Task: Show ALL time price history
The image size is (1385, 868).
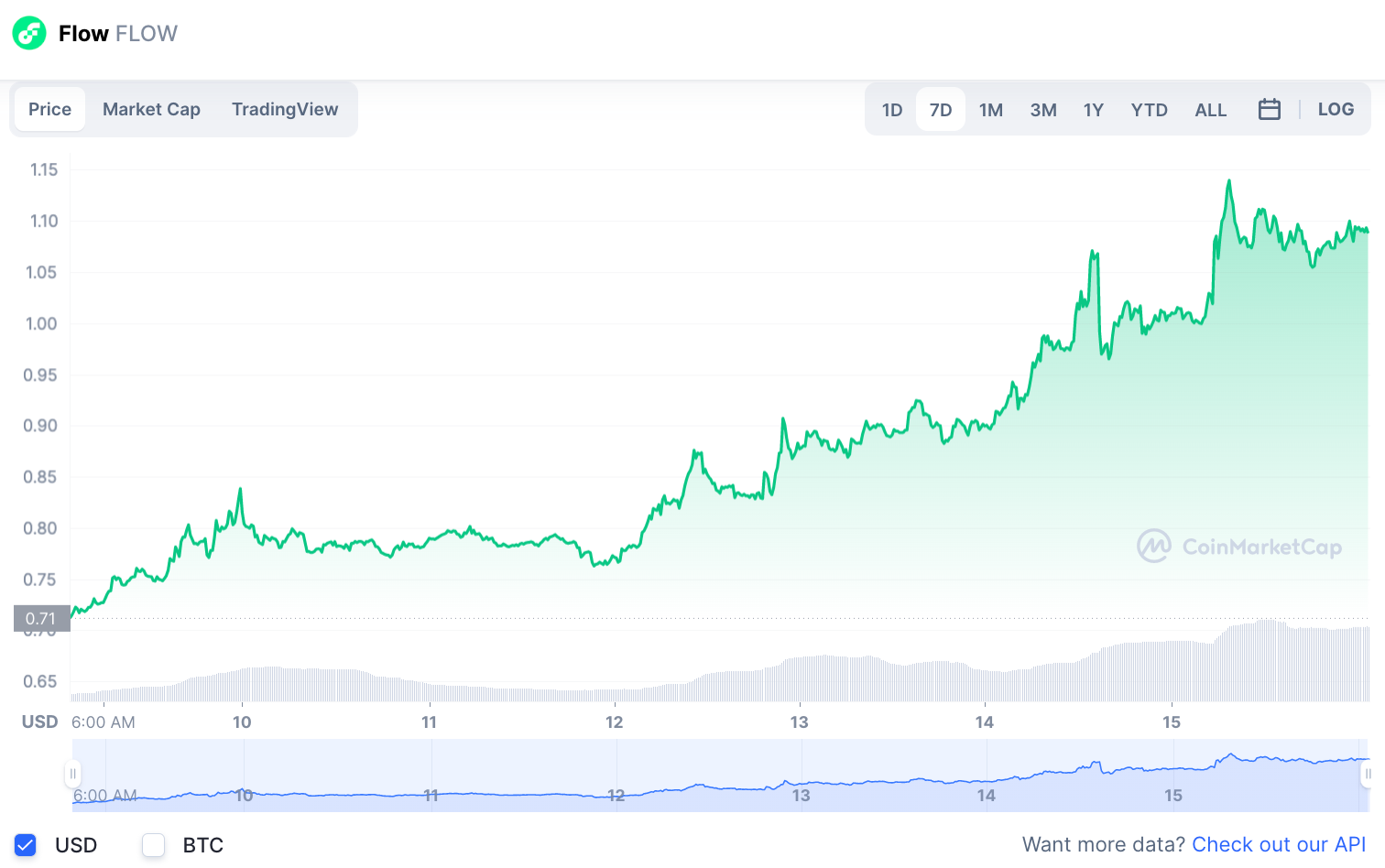Action: pyautogui.click(x=1210, y=110)
